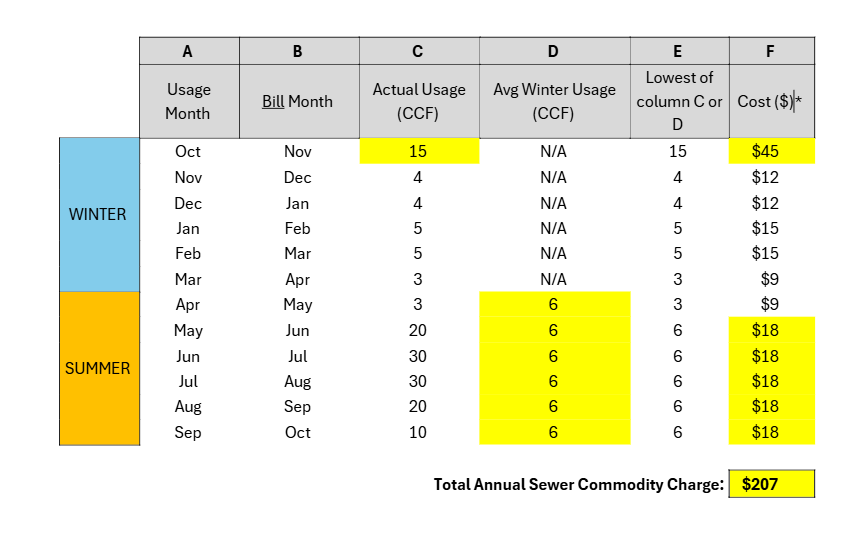Select the $207 total charge cell

coord(771,484)
